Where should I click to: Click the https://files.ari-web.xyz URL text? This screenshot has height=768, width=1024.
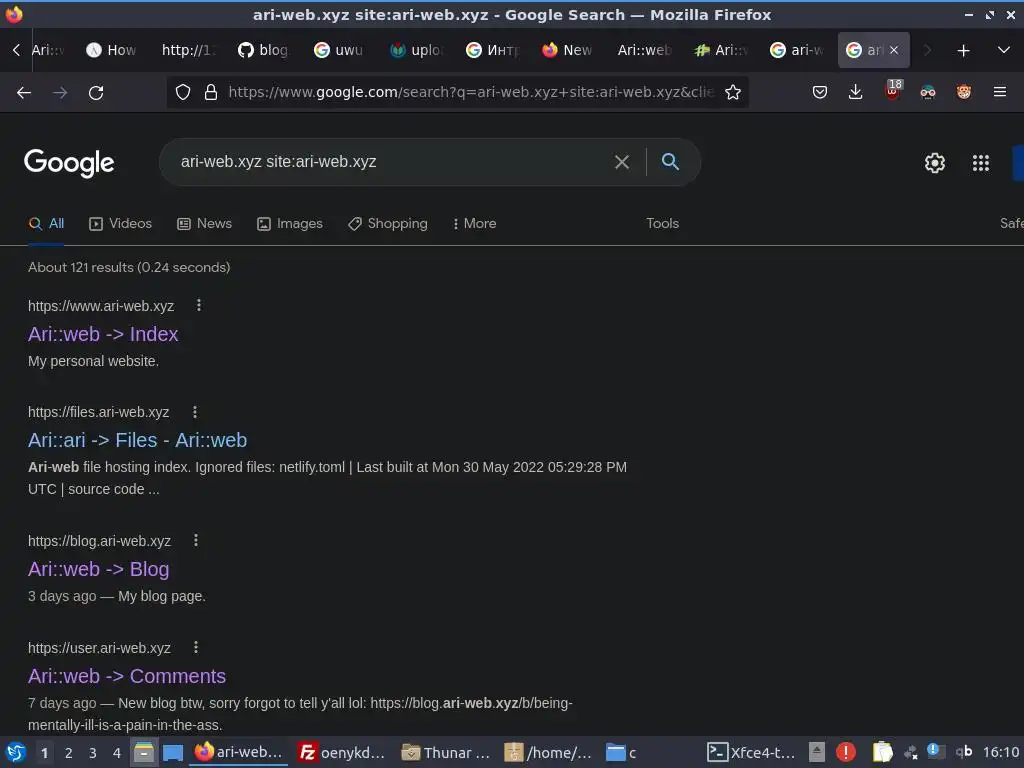99,412
